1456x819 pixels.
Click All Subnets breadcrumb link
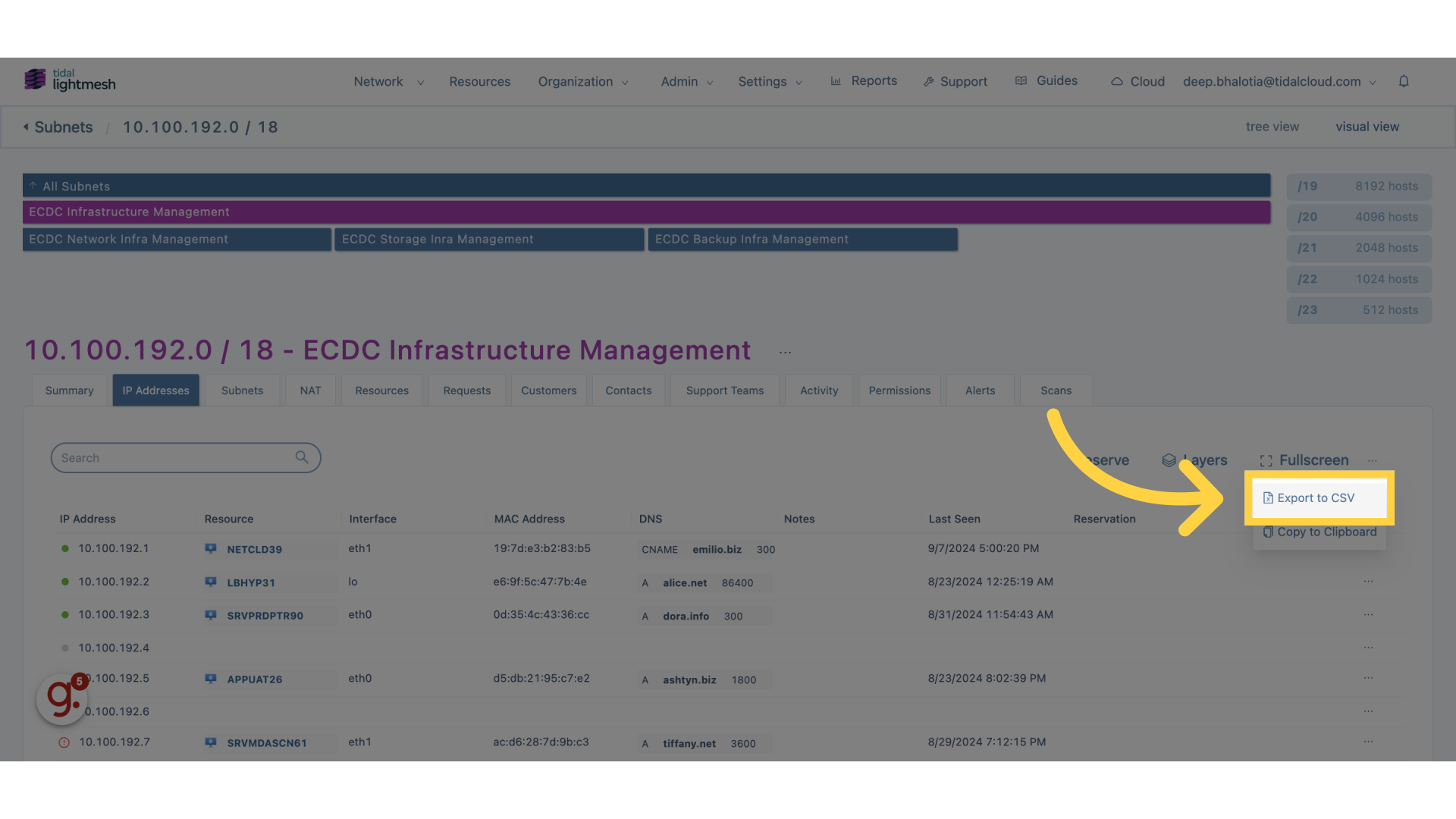tap(76, 185)
